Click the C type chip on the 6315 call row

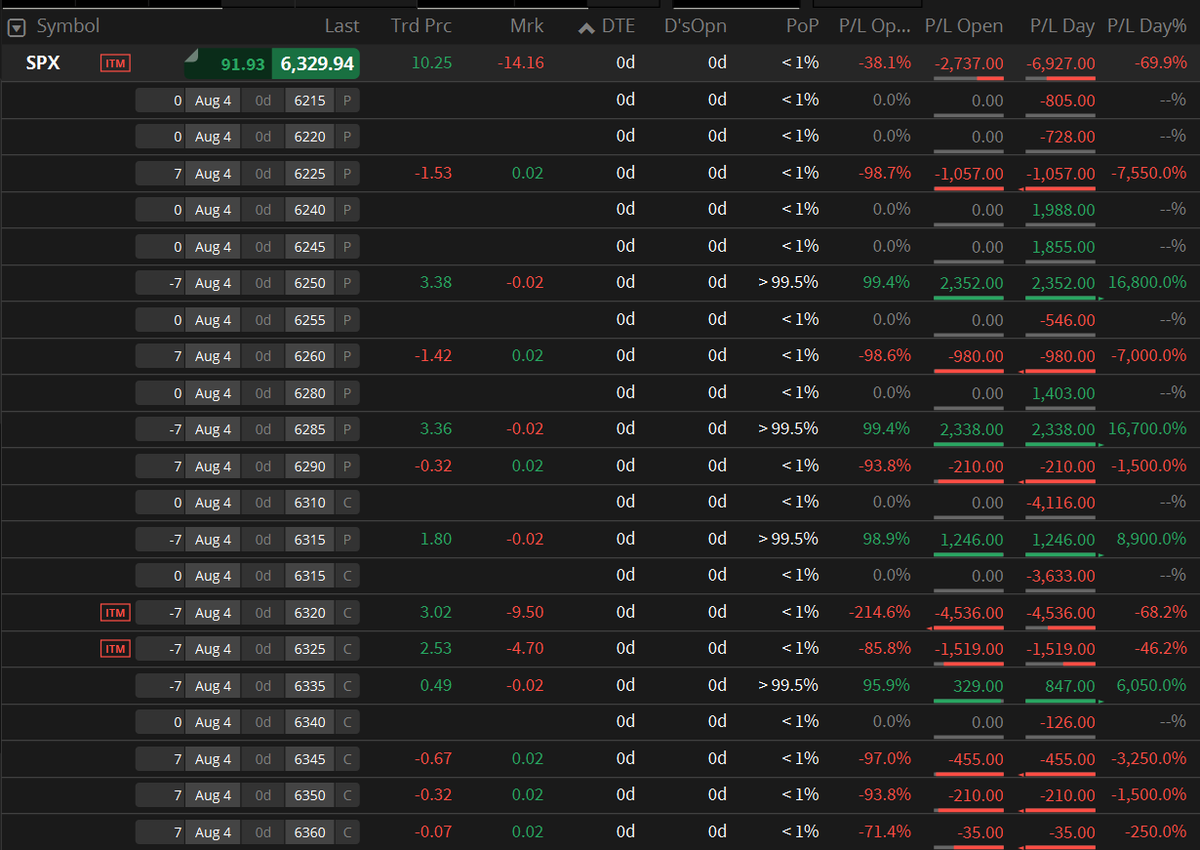[x=348, y=576]
